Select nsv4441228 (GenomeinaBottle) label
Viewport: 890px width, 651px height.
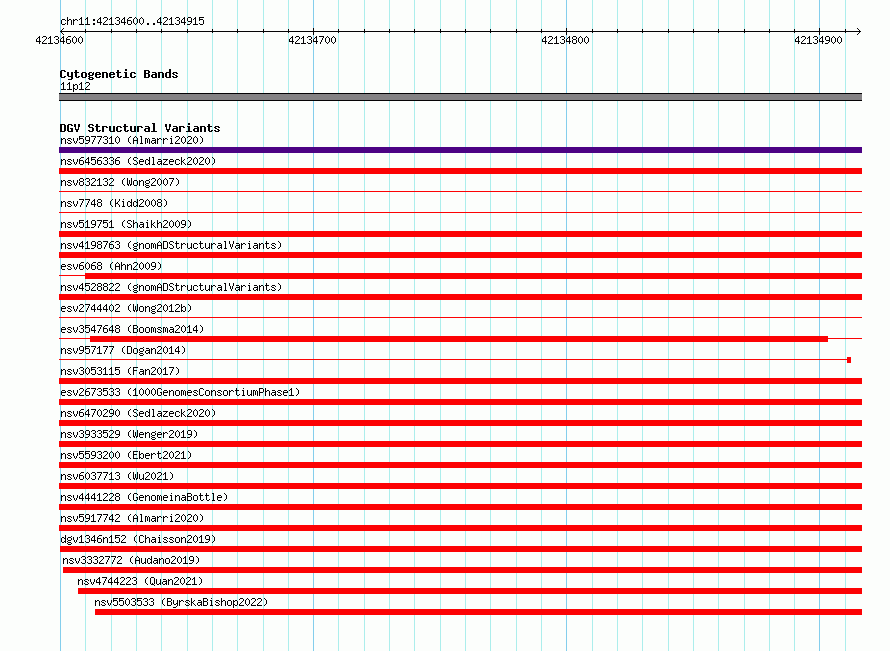[144, 497]
